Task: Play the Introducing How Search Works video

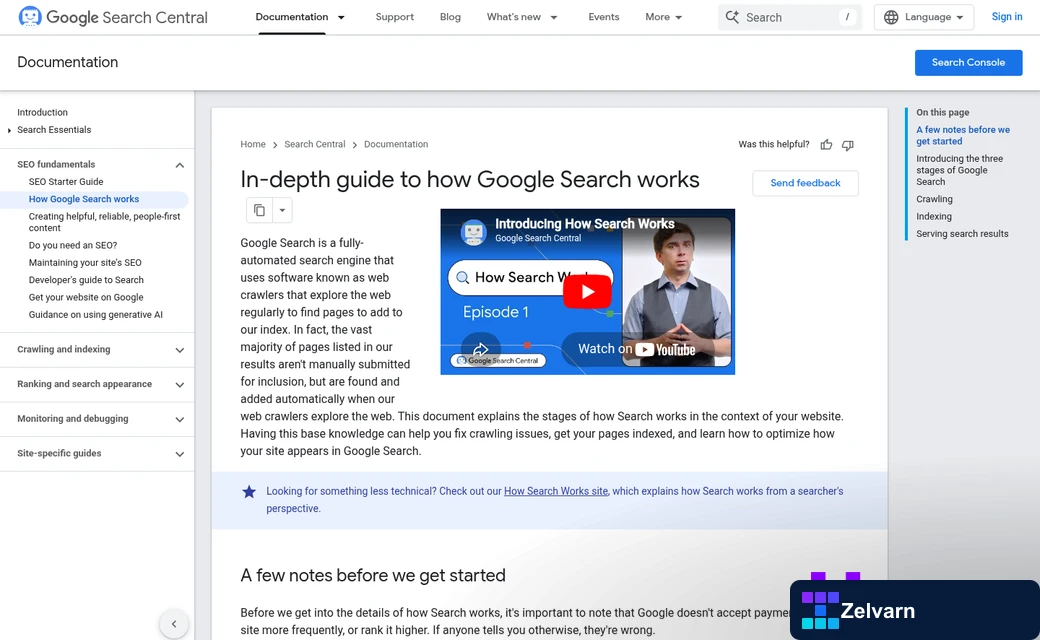Action: click(587, 291)
